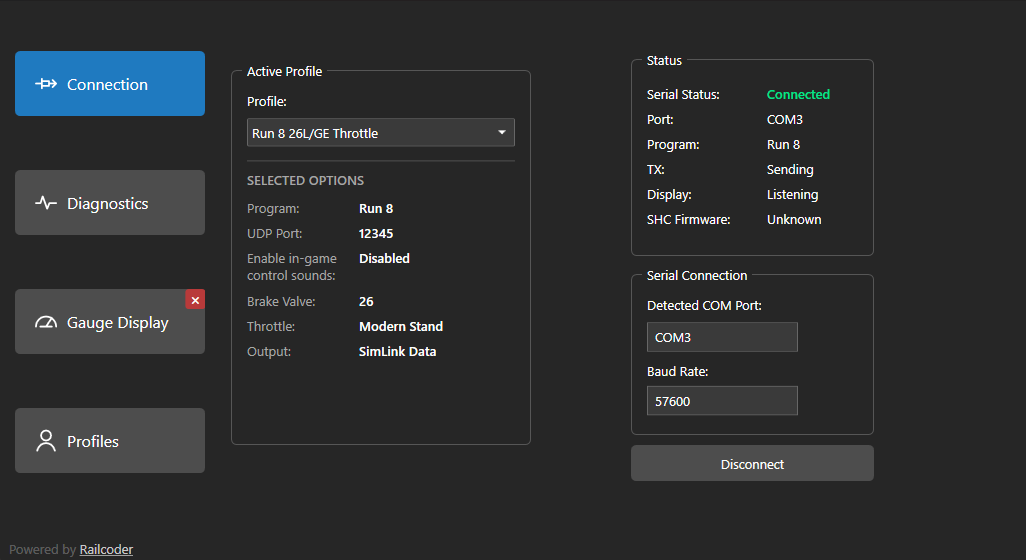The image size is (1026, 560).
Task: Click the in-game control sounds Disabled value
Action: coord(384,258)
